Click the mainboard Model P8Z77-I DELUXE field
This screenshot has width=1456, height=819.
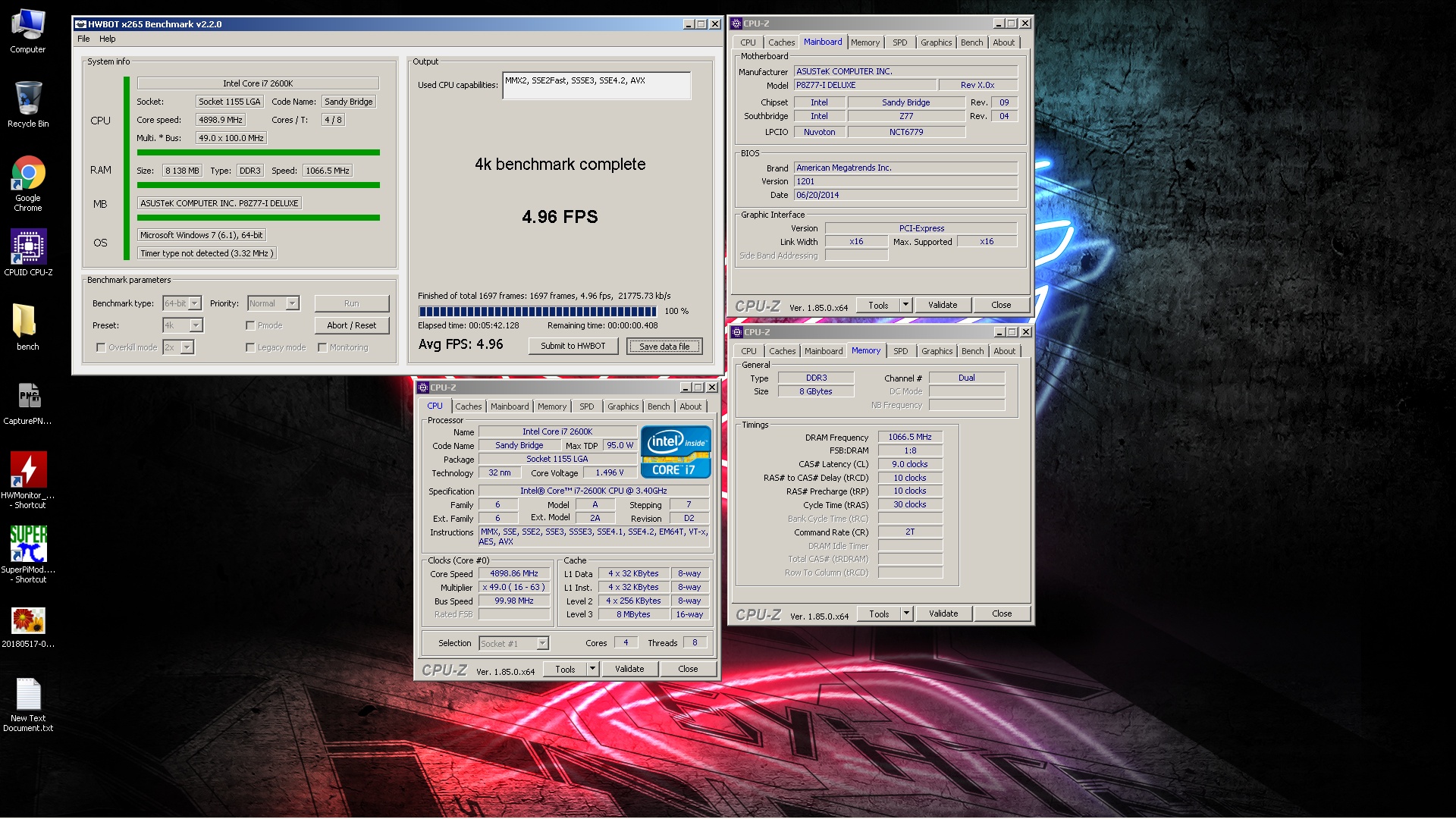(x=864, y=85)
